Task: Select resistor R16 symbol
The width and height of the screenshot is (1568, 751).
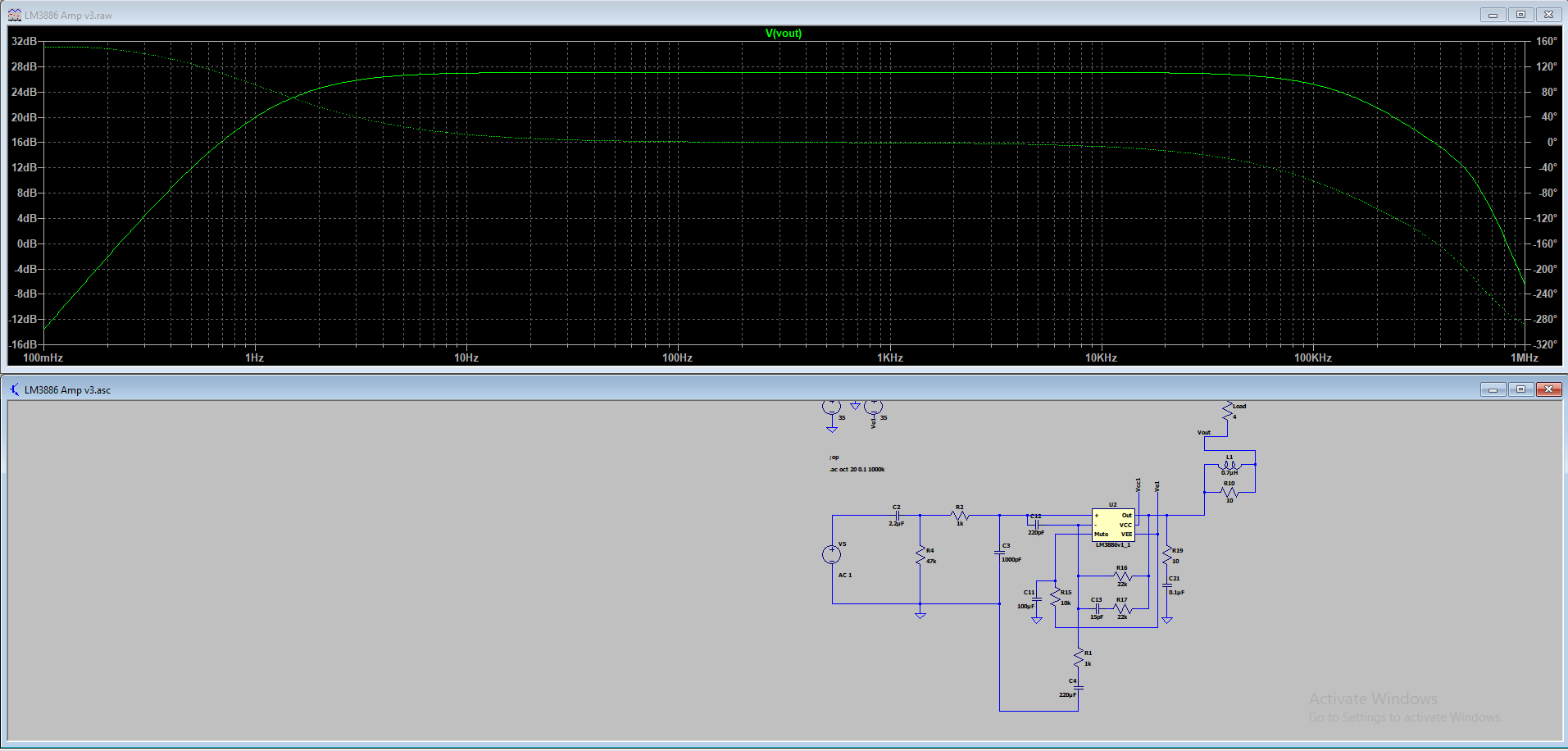Action: click(x=1122, y=576)
